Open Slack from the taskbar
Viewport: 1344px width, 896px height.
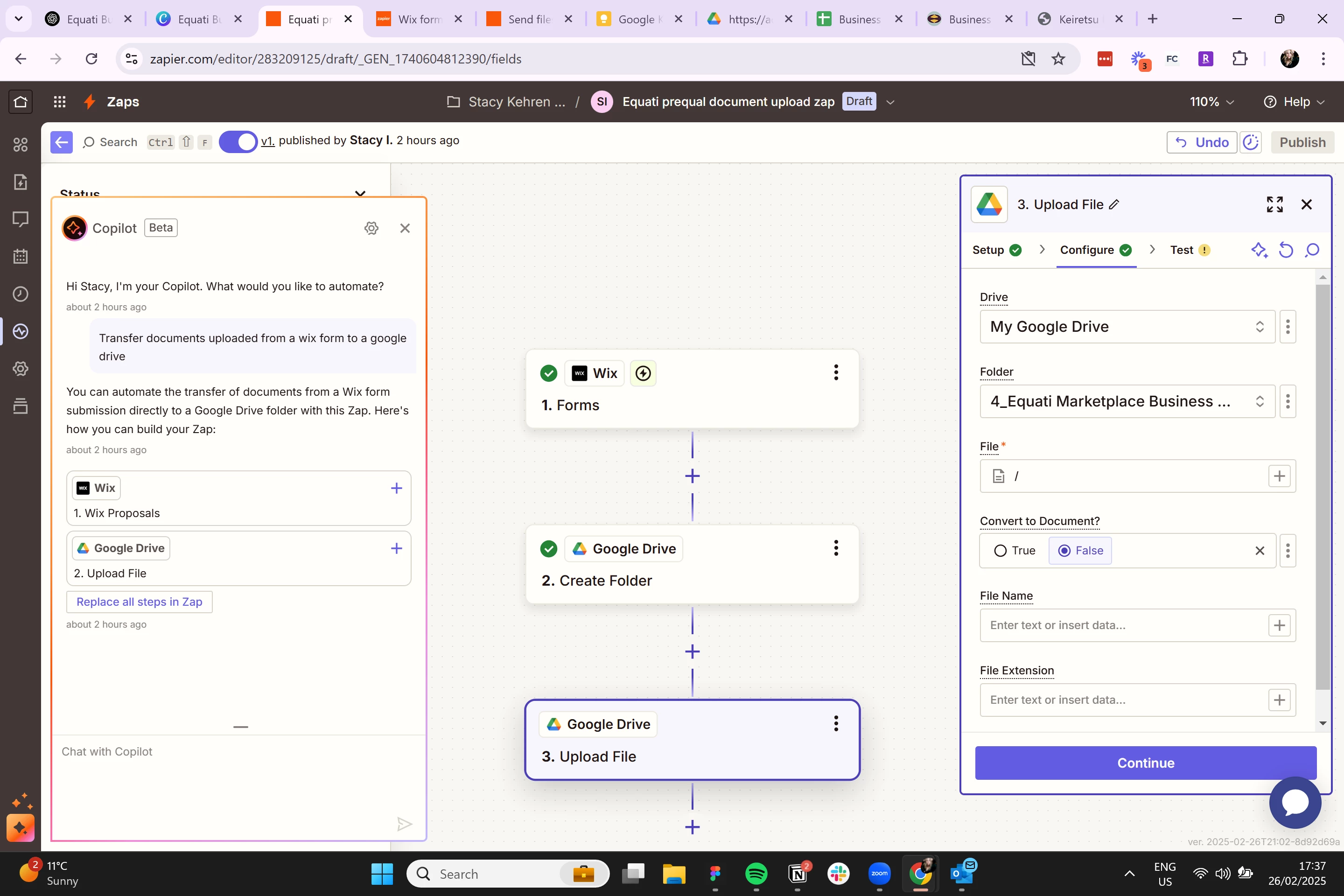(x=838, y=873)
